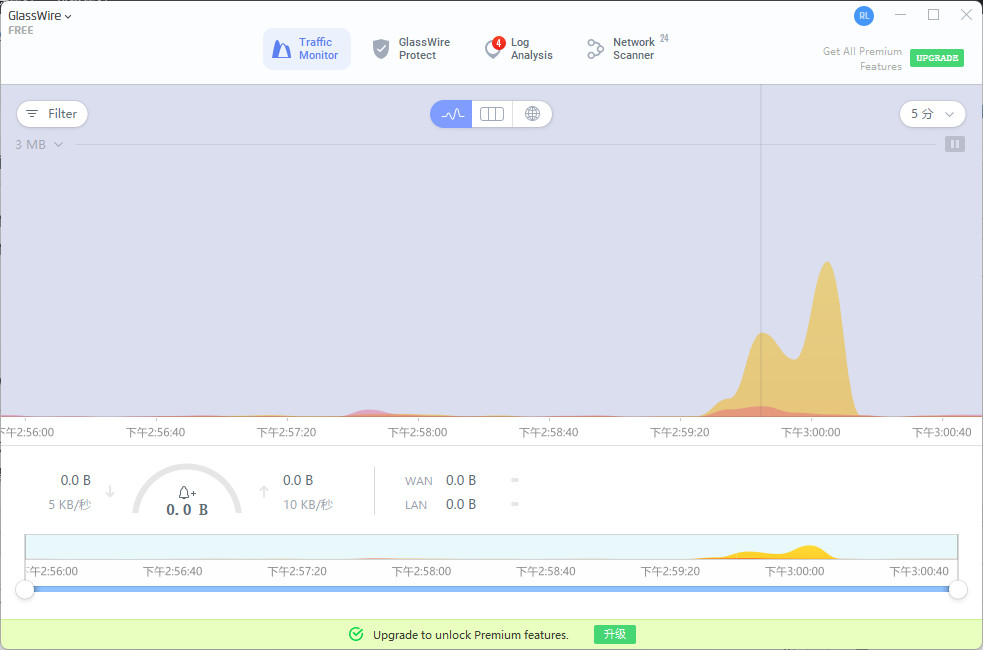
Task: Switch to the GlassWire Protect tab
Action: [x=410, y=49]
